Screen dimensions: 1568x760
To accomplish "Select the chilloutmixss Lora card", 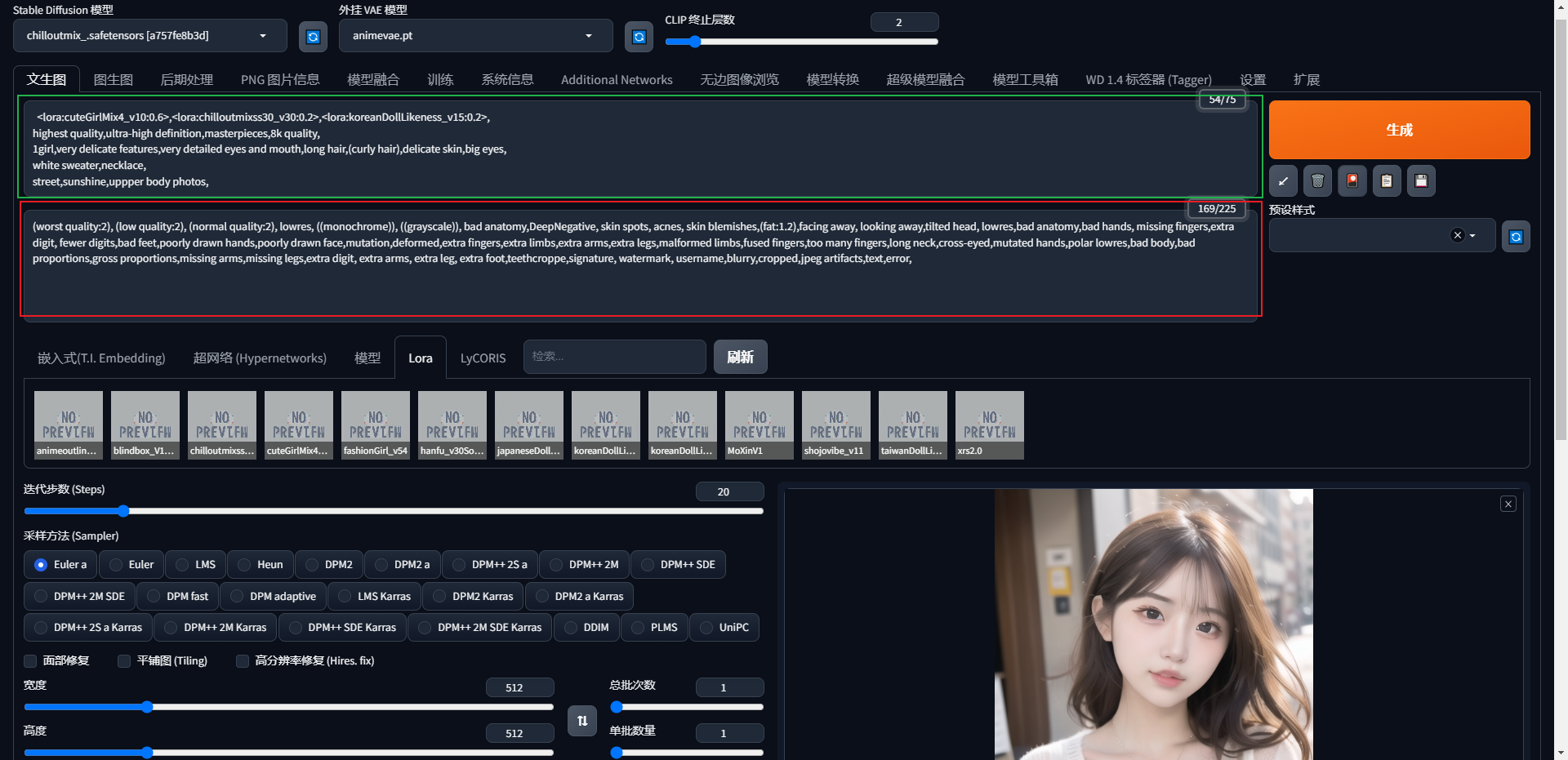I will coord(222,425).
